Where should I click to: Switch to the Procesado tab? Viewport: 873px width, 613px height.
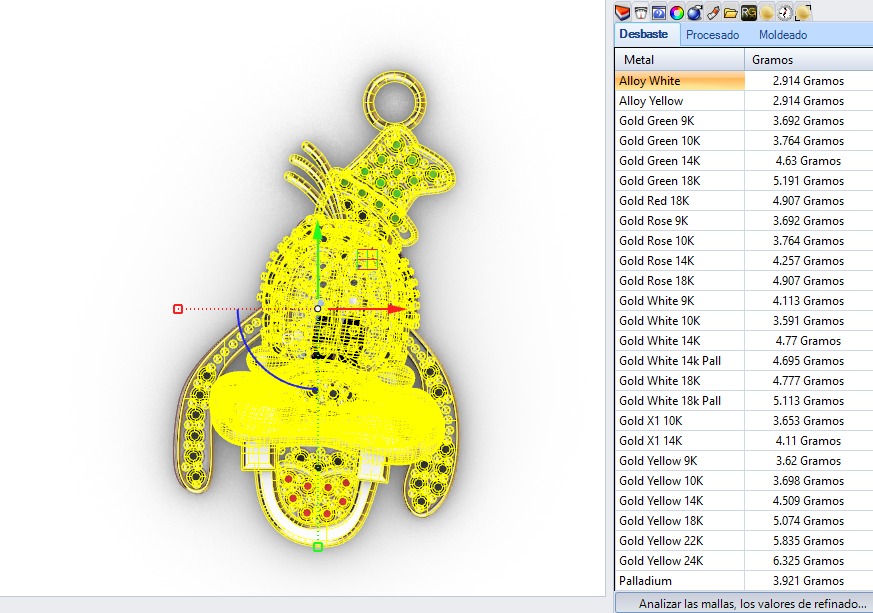712,35
